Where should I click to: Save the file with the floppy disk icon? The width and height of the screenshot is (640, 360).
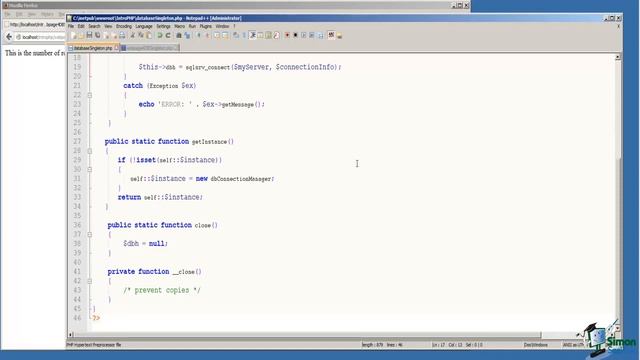89,36
